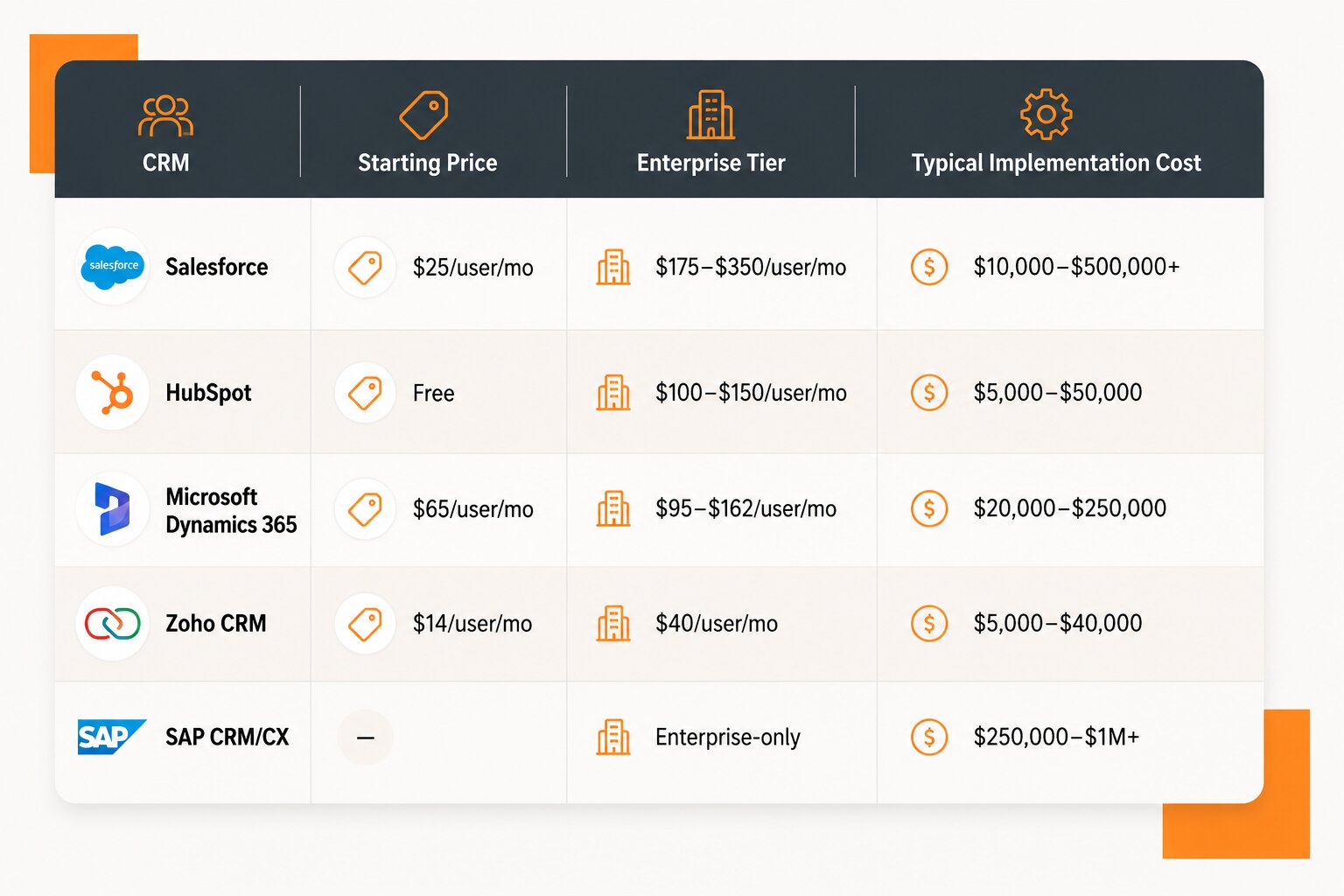Click the $5,000–$40,000 implementation cost
The image size is (1344, 896).
point(1058,624)
